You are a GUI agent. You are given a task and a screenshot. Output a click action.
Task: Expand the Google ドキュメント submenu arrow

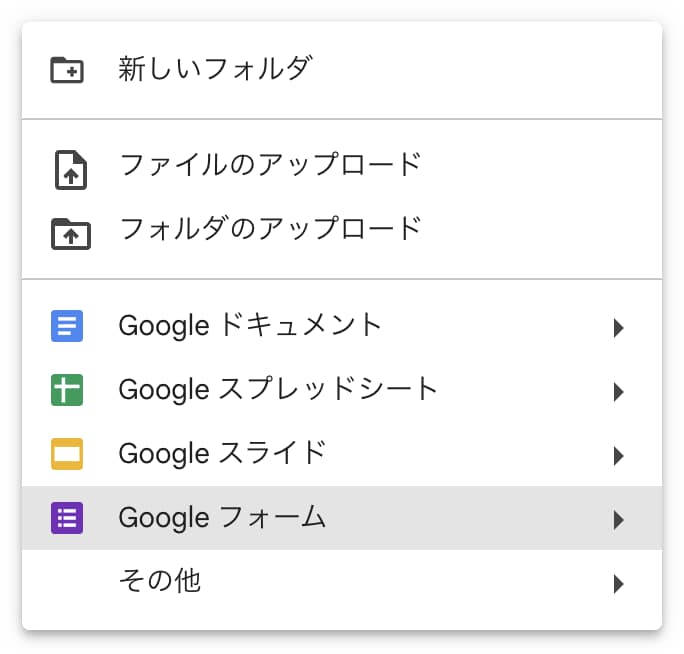coord(619,327)
